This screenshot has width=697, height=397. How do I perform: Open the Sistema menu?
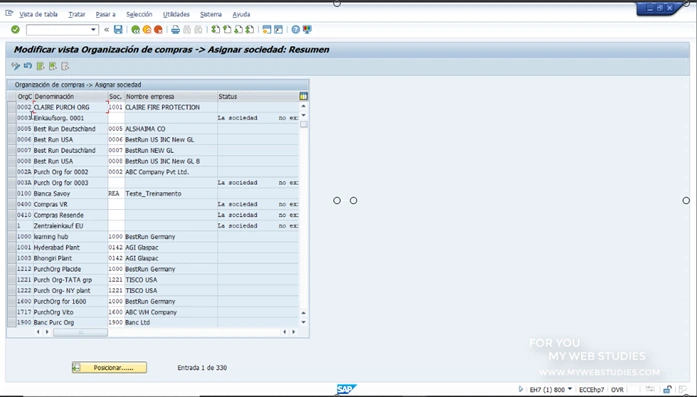click(211, 14)
